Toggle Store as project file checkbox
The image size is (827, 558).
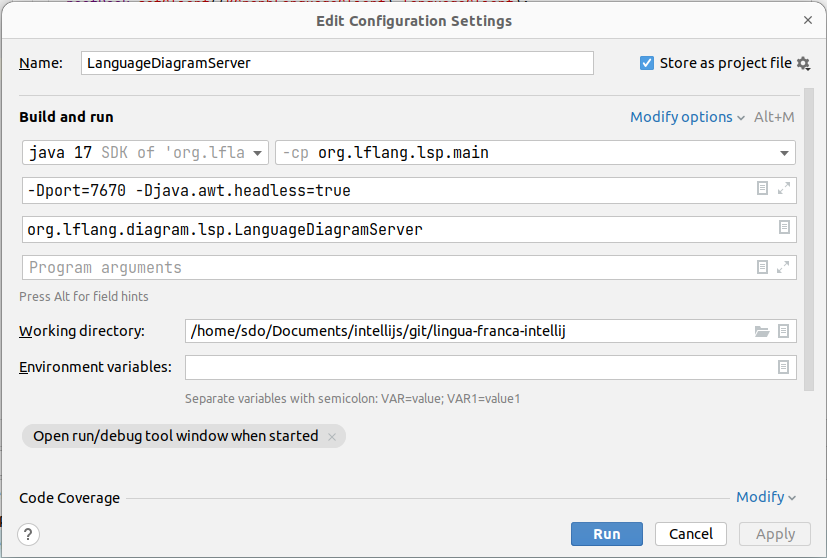[x=647, y=63]
